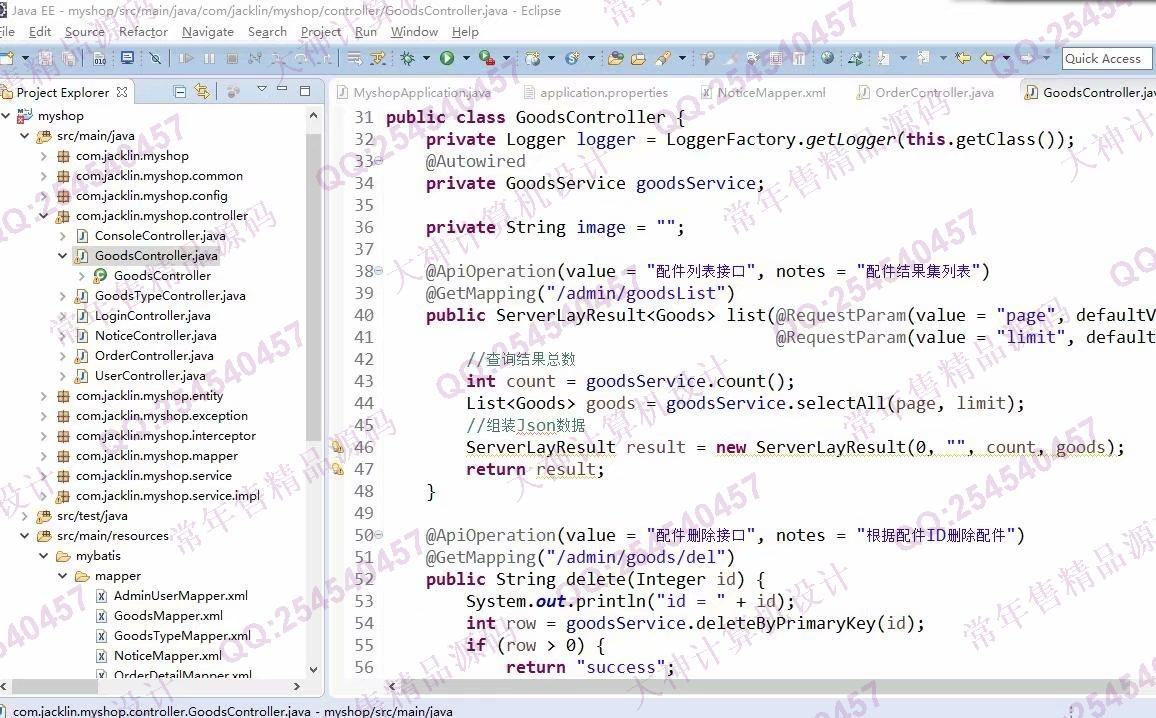The image size is (1156, 718).
Task: Toggle Skip All Breakpoints
Action: click(x=155, y=57)
